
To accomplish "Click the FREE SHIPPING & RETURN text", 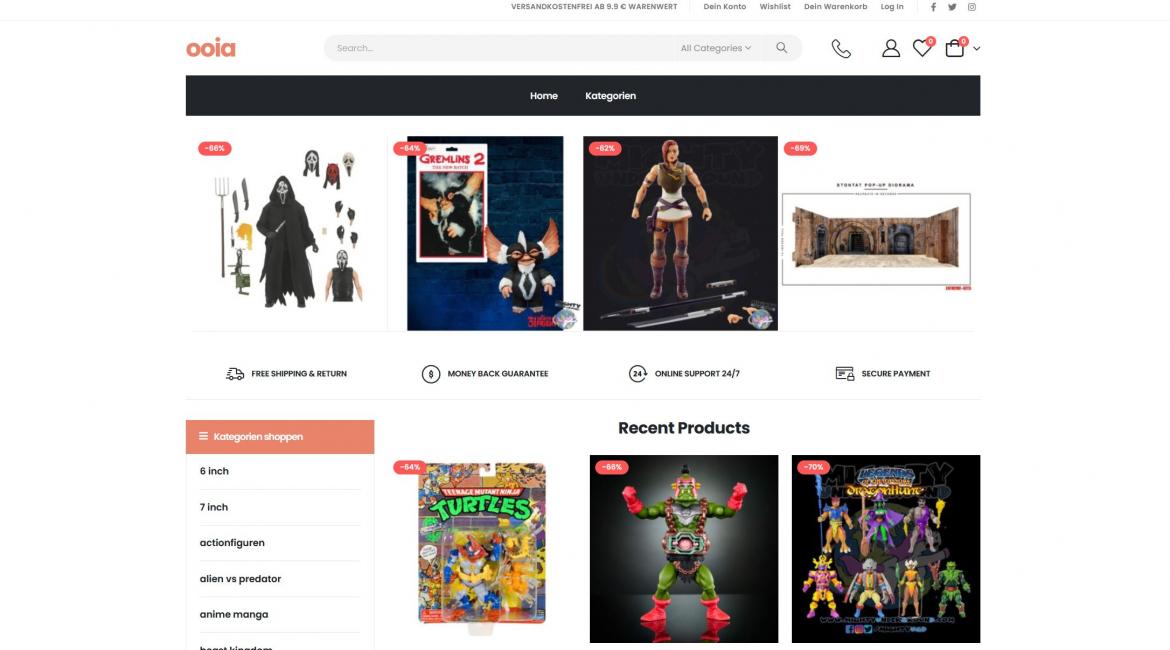I will [298, 374].
